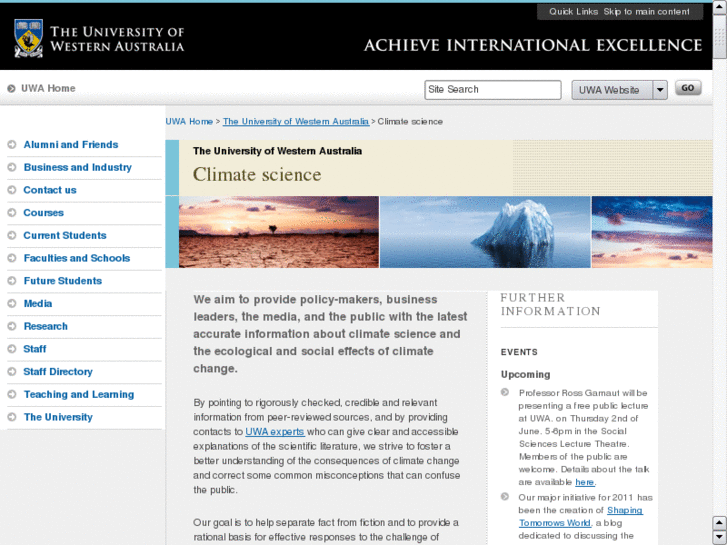Click the arrow bullet beside Media
The height and width of the screenshot is (545, 727).
12,304
